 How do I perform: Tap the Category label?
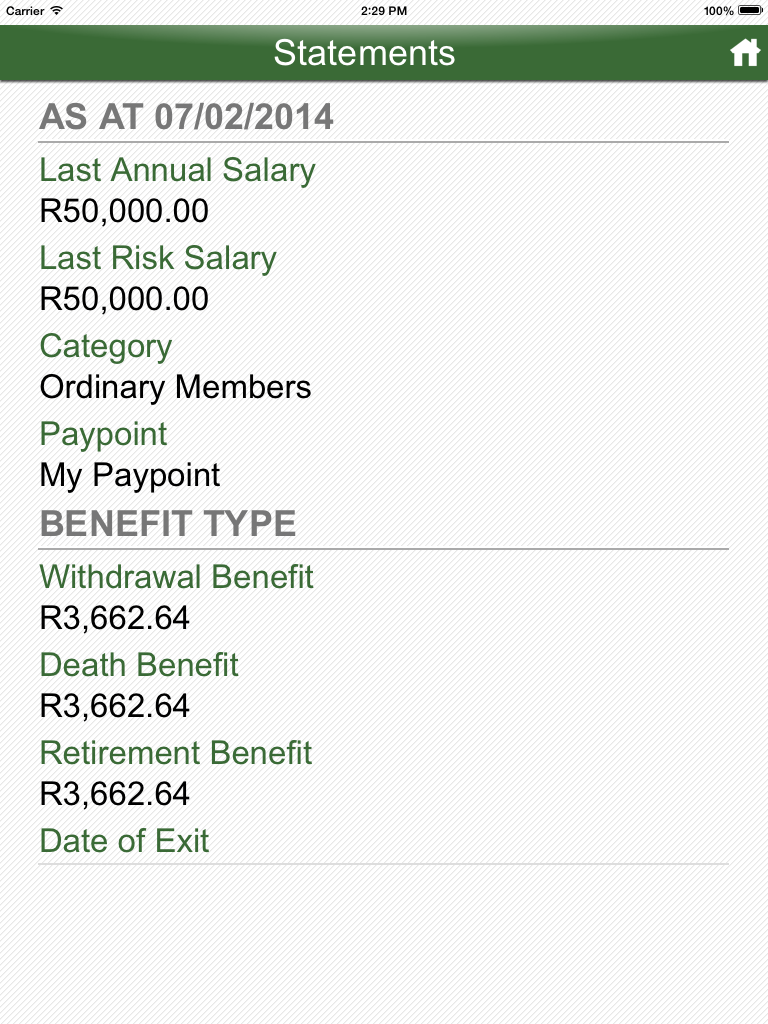[x=106, y=346]
